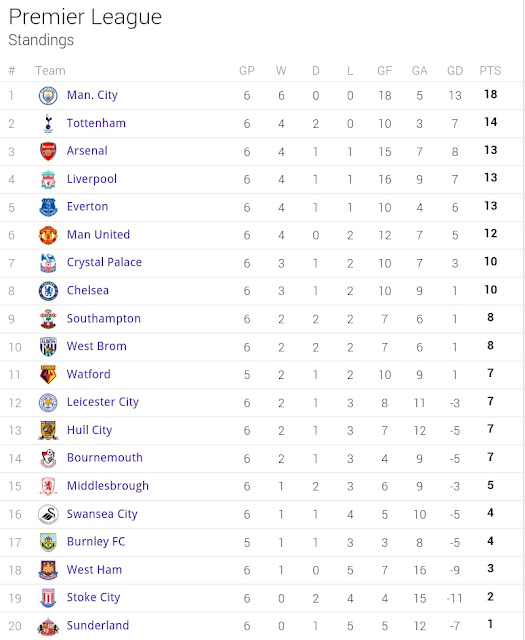This screenshot has width=525, height=640.
Task: Open the Man United team link
Action: pos(98,235)
